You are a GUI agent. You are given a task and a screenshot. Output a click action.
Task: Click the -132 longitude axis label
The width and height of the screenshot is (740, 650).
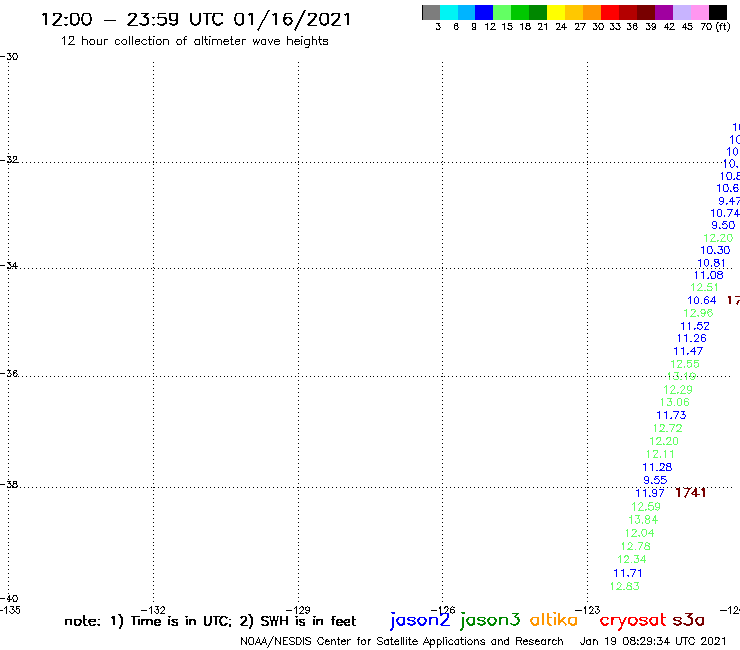[x=153, y=610]
